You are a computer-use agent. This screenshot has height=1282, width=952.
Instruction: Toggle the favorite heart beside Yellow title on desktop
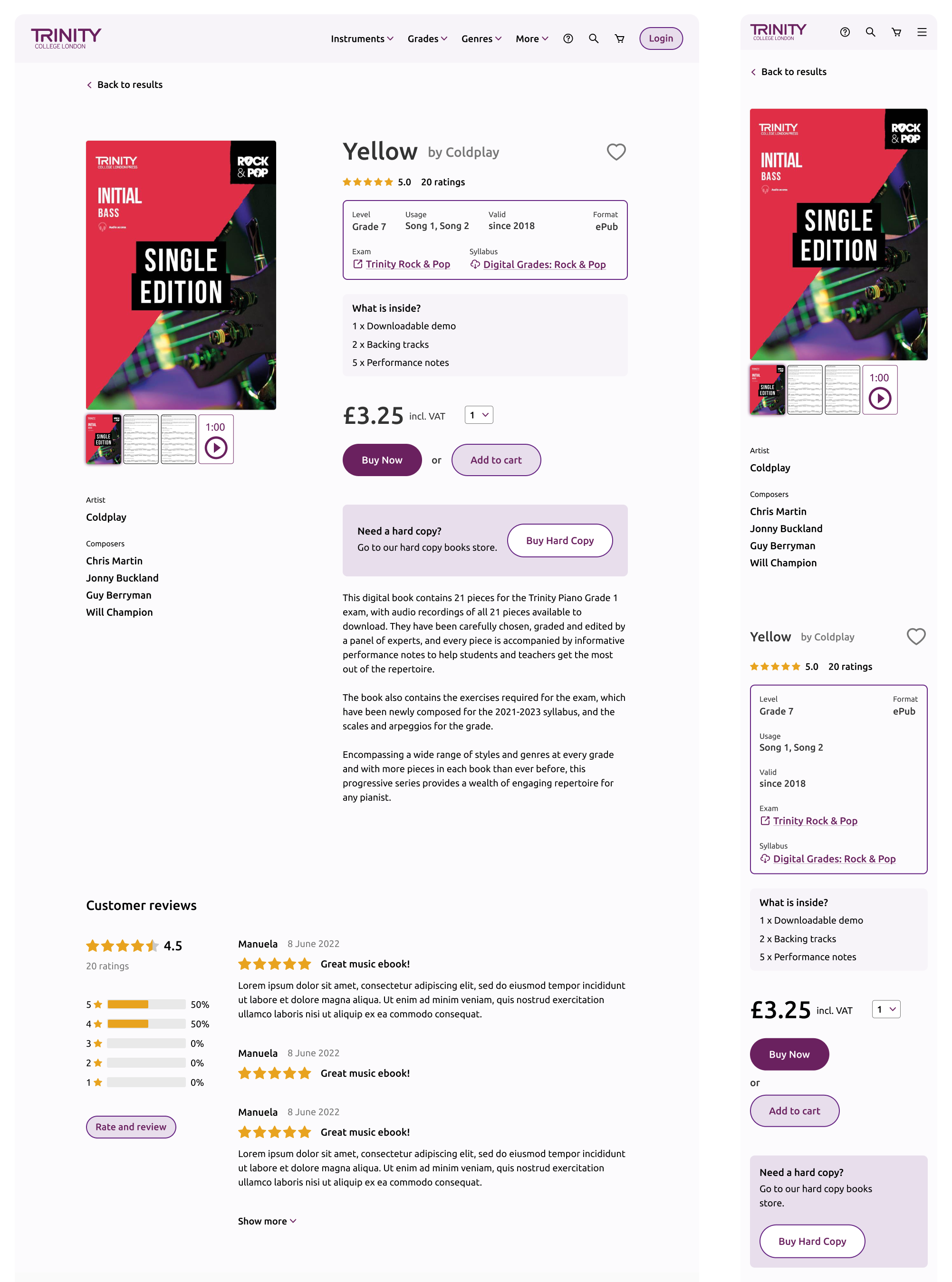616,152
